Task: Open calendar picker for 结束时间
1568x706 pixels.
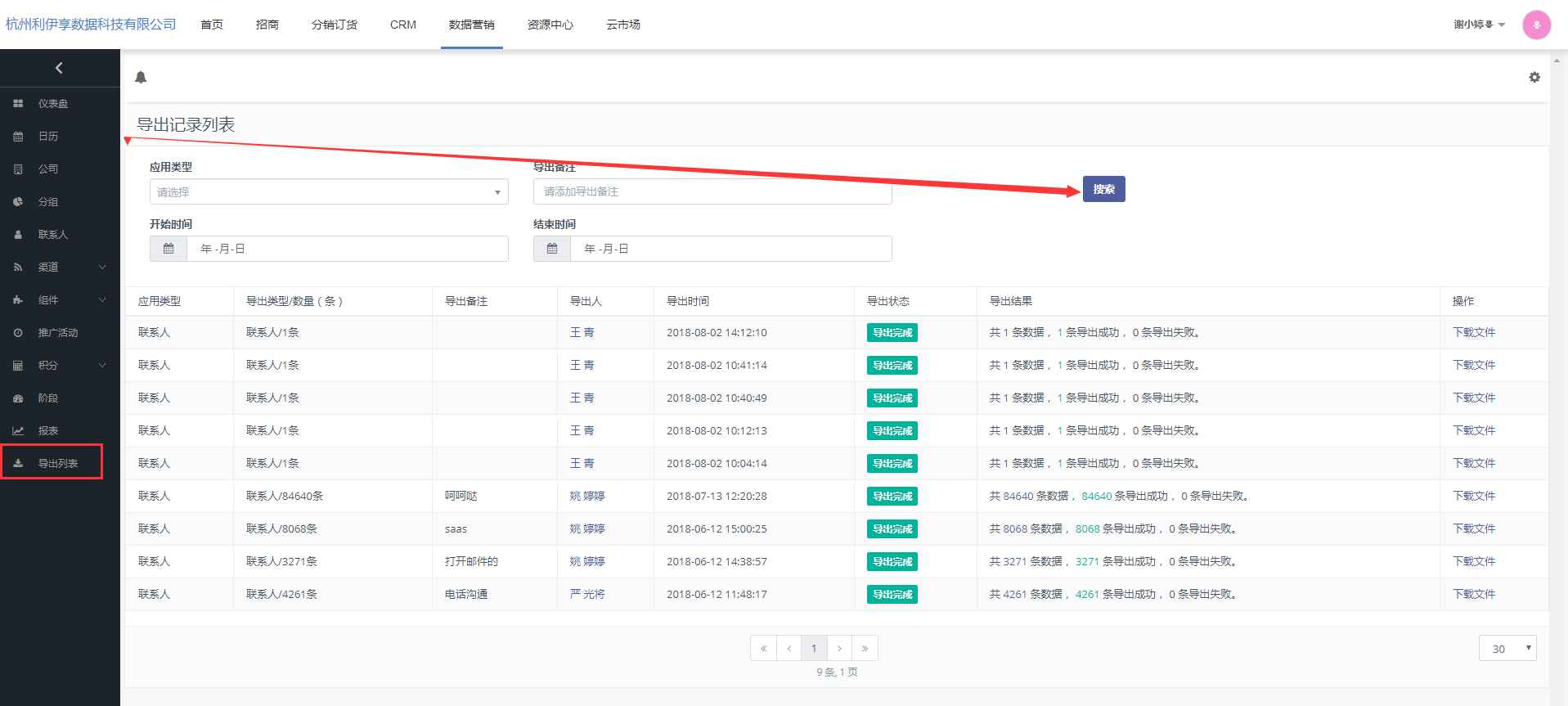Action: 552,249
